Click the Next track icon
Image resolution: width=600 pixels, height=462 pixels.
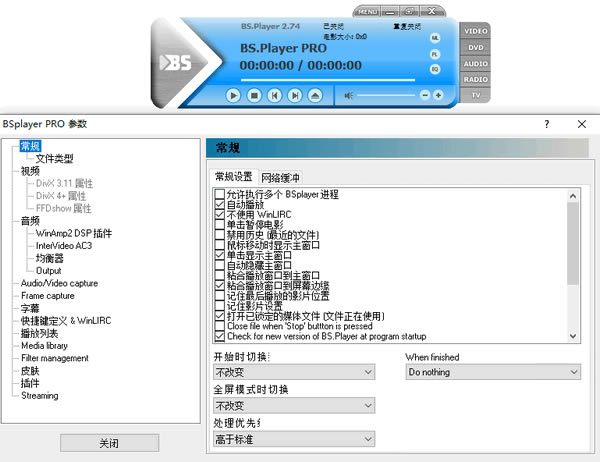294,95
